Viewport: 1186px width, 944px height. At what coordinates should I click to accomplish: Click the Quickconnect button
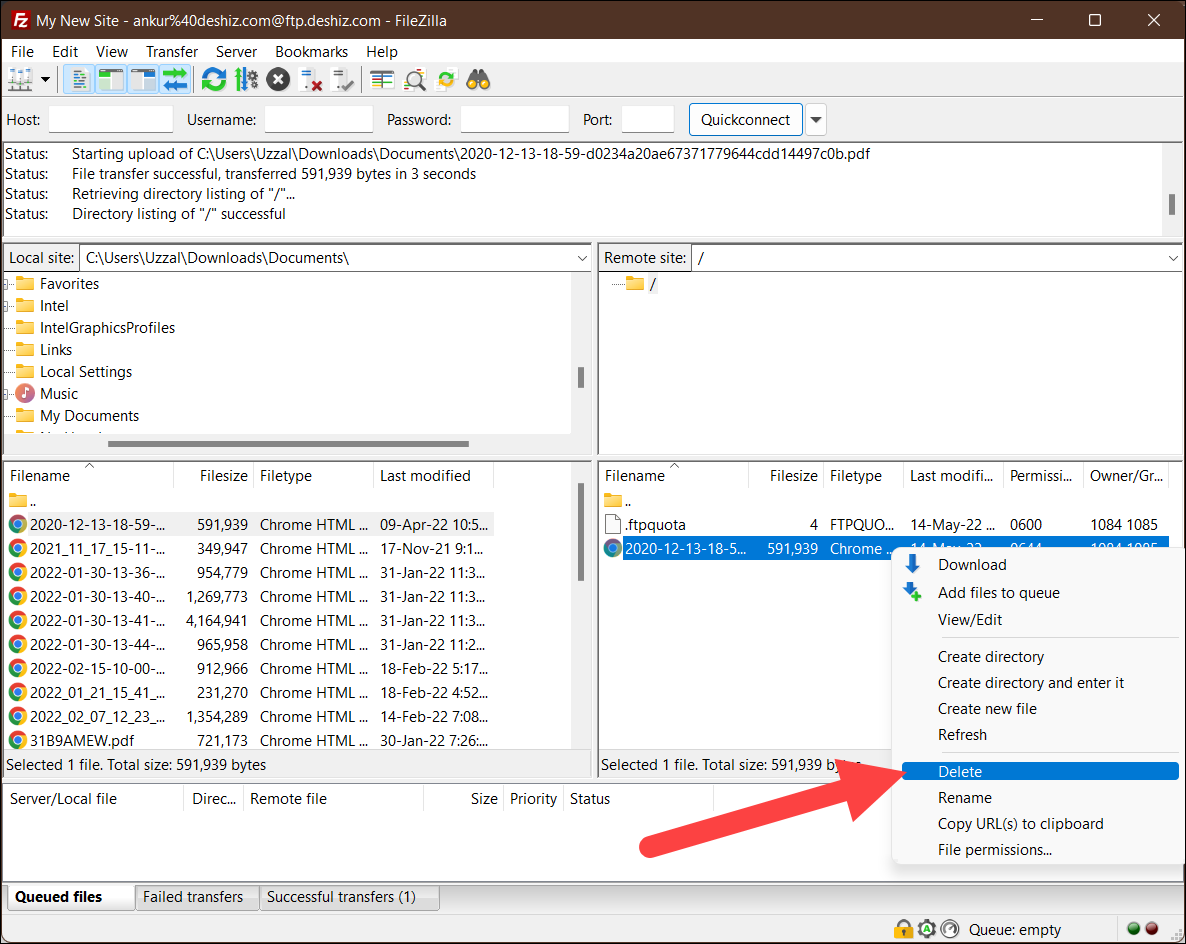[745, 120]
